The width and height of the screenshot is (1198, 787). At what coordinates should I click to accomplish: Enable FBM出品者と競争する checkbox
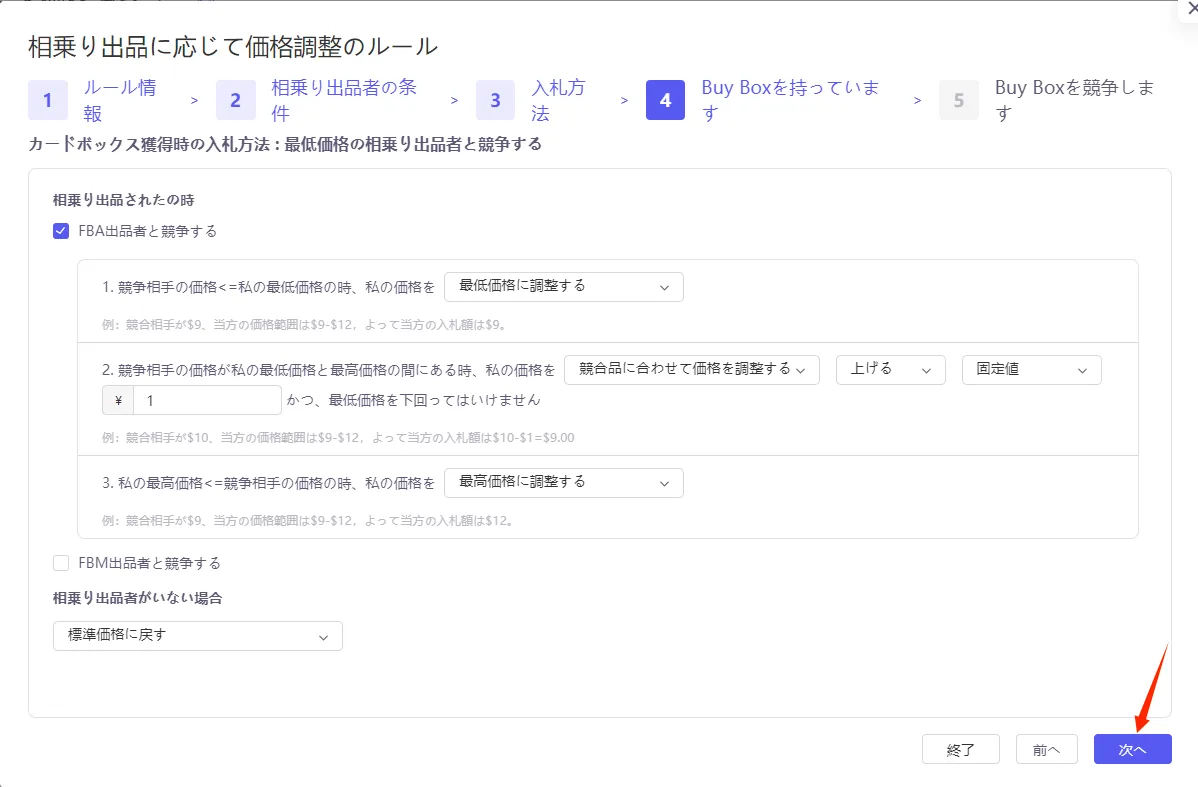(x=61, y=563)
